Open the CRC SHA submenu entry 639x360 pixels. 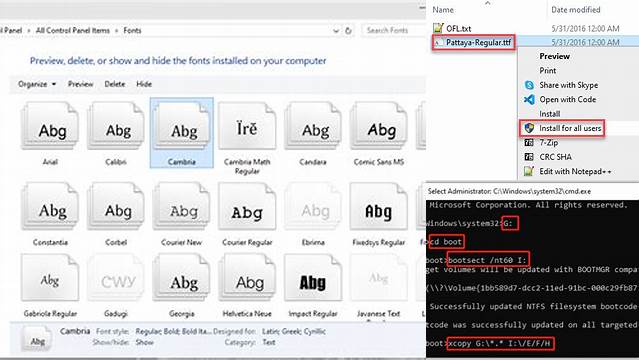555,157
